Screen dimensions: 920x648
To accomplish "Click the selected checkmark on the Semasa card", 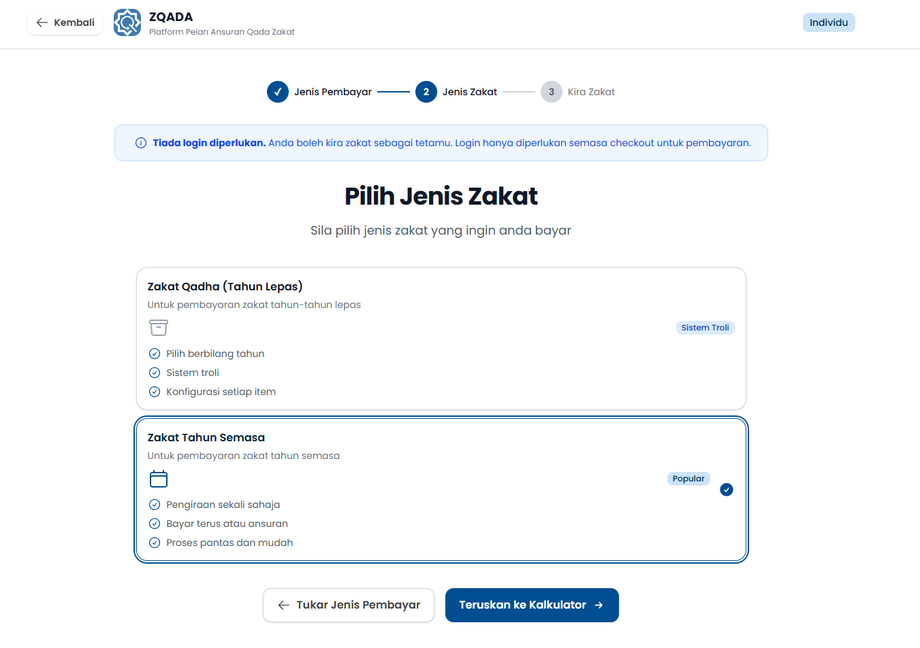I will [726, 490].
